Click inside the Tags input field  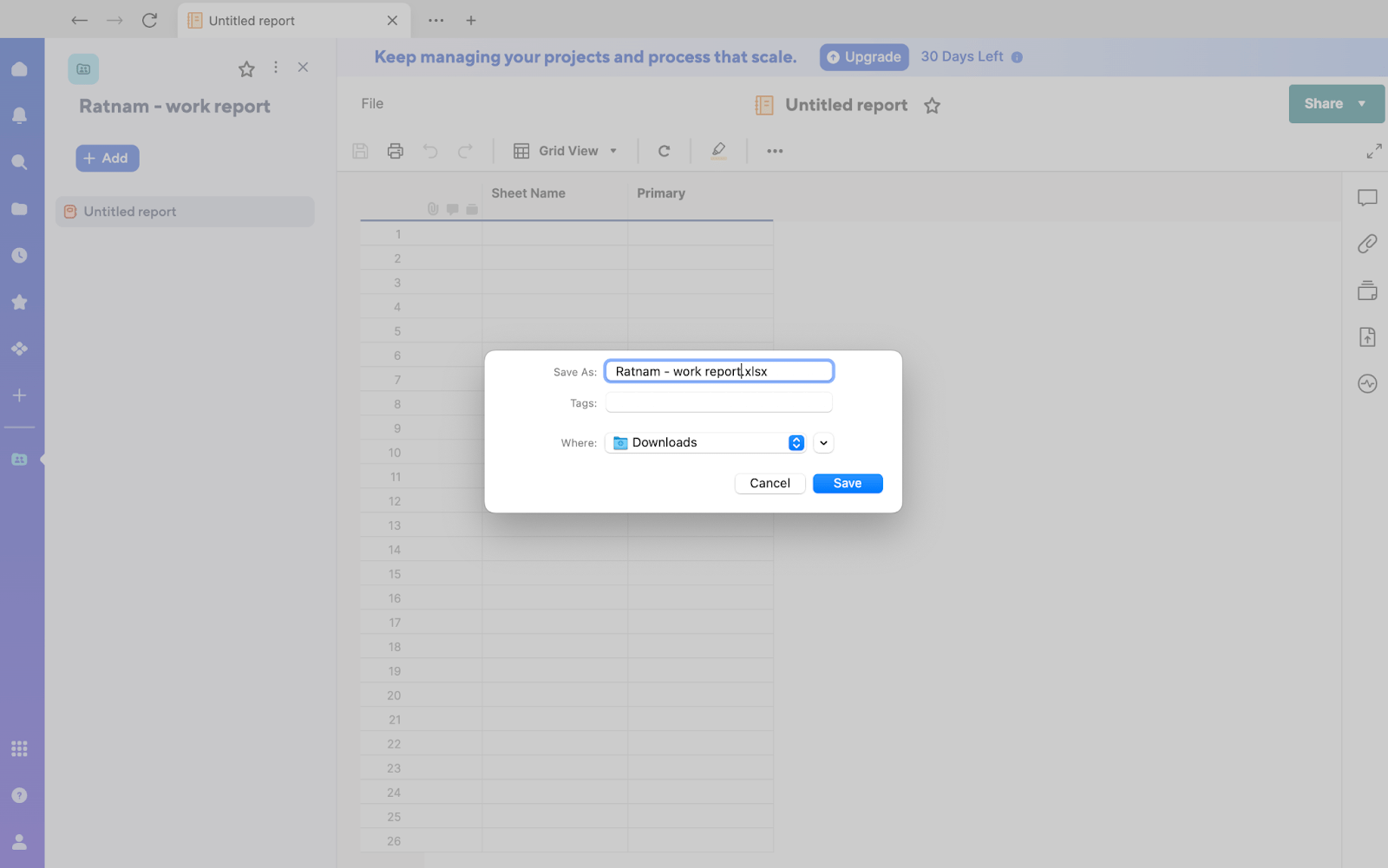tap(717, 401)
